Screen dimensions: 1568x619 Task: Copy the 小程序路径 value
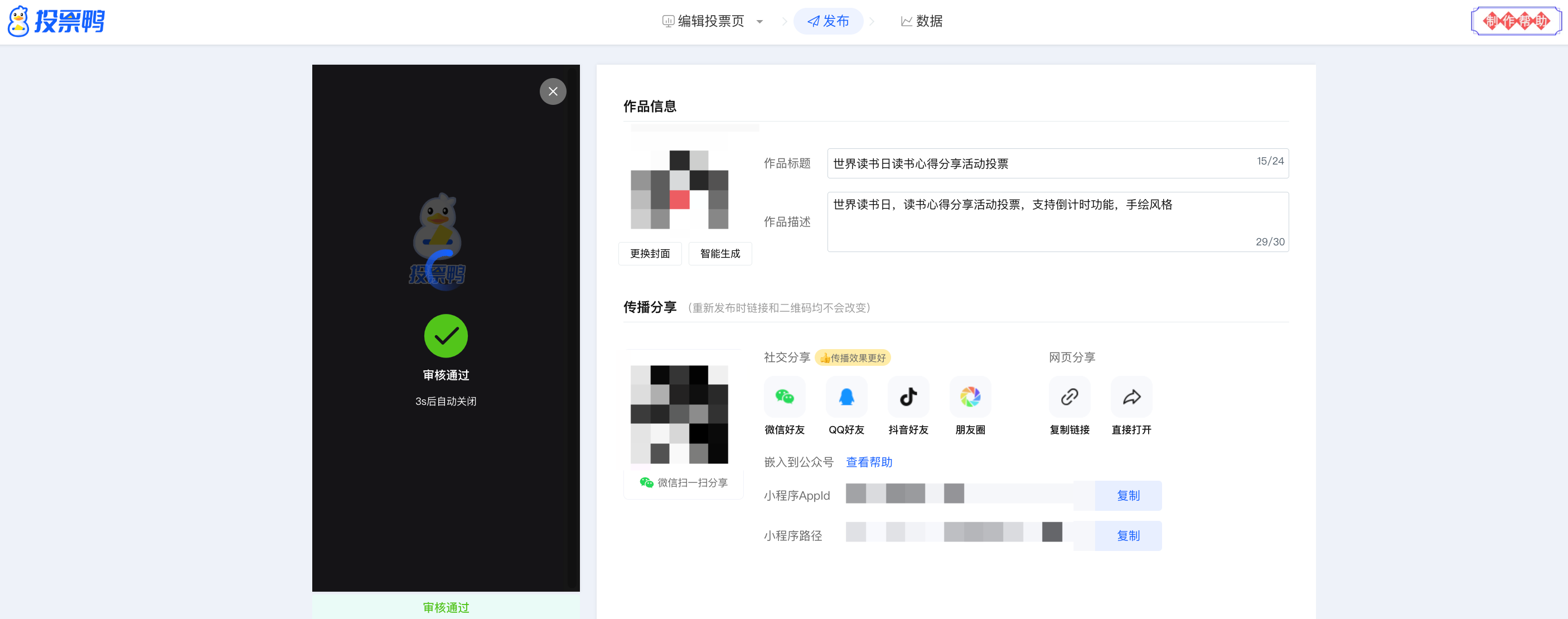coord(1128,535)
